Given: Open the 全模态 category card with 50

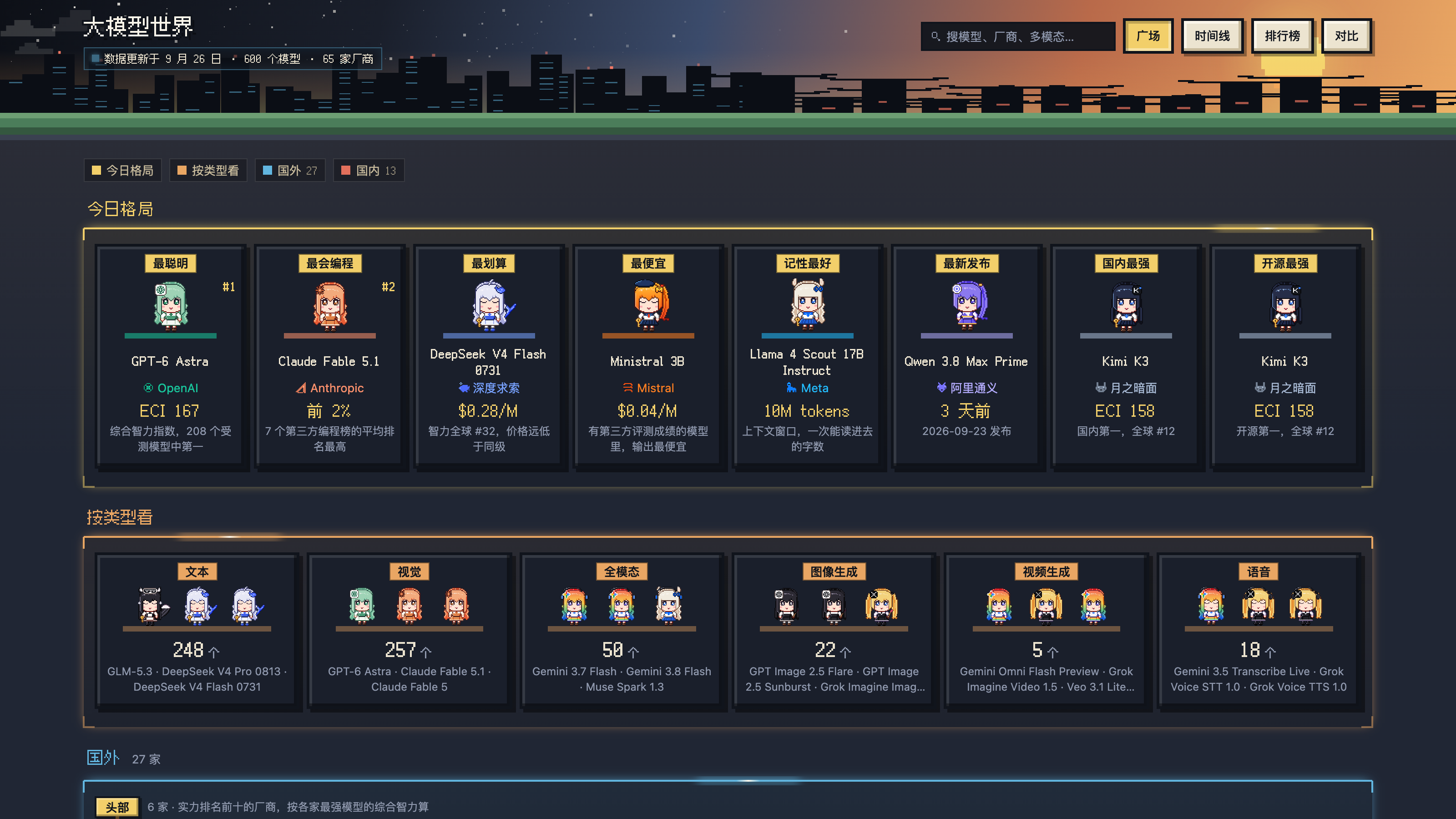Looking at the screenshot, I should (622, 630).
